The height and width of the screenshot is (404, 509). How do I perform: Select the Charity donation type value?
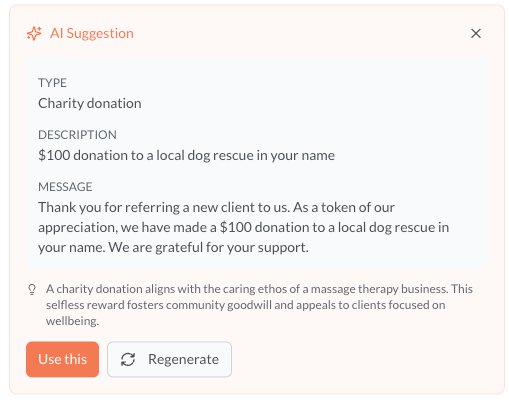pyautogui.click(x=90, y=103)
